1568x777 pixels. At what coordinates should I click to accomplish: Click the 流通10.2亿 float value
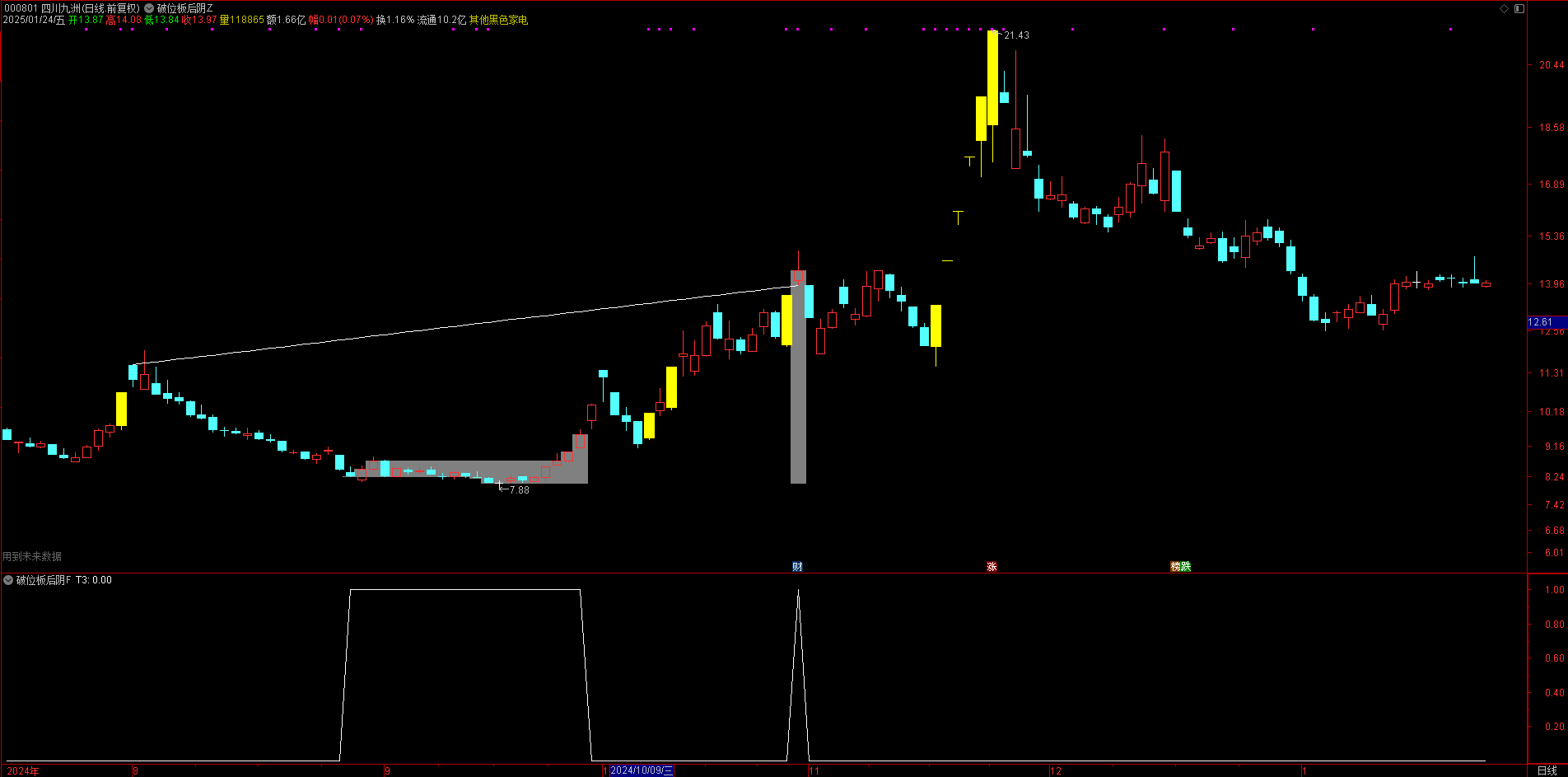pyautogui.click(x=441, y=20)
